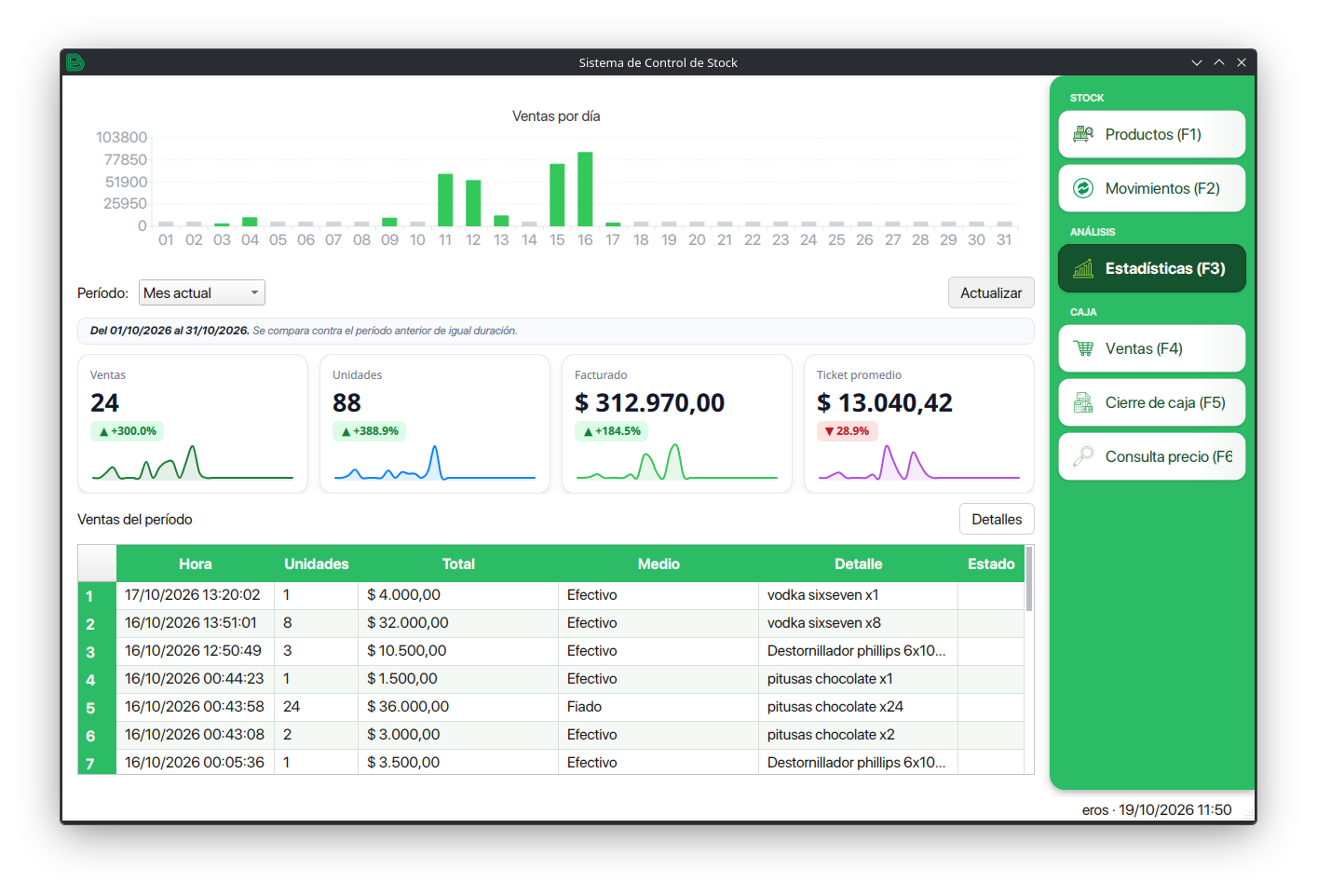Click the Productos sidebar icon
The height and width of the screenshot is (896, 1317).
pos(1083,134)
